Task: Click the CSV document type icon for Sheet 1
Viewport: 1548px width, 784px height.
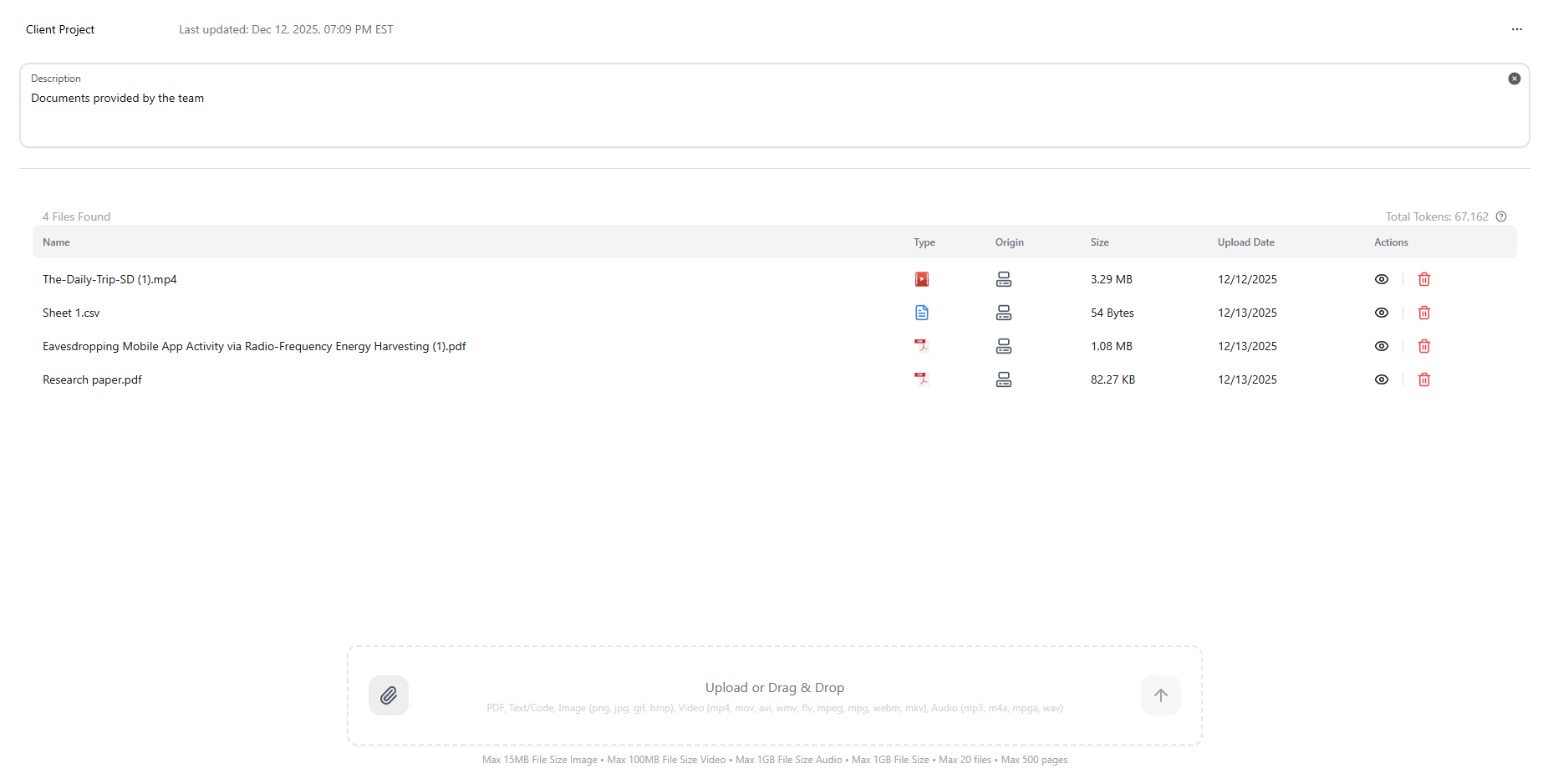Action: pyautogui.click(x=922, y=313)
